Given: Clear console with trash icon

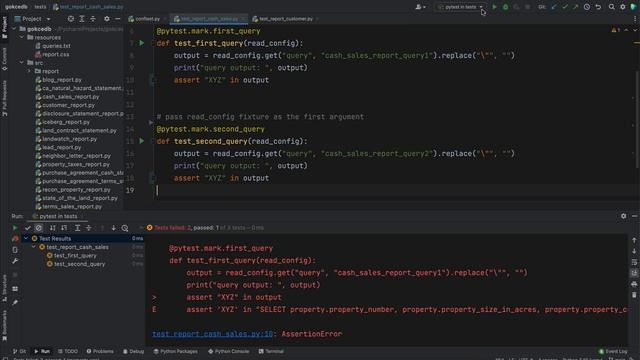Looking at the screenshot, I should [x=634, y=295].
